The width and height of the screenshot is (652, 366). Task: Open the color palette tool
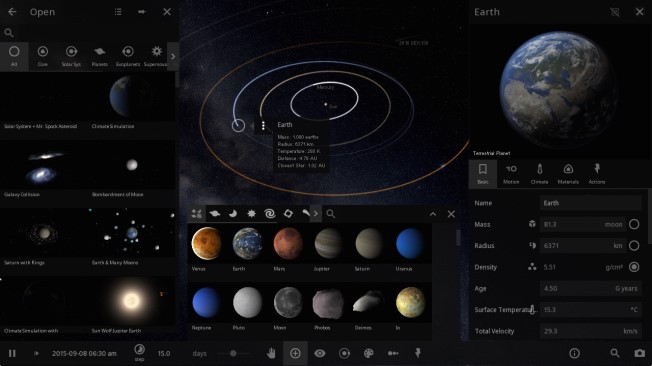(x=368, y=353)
